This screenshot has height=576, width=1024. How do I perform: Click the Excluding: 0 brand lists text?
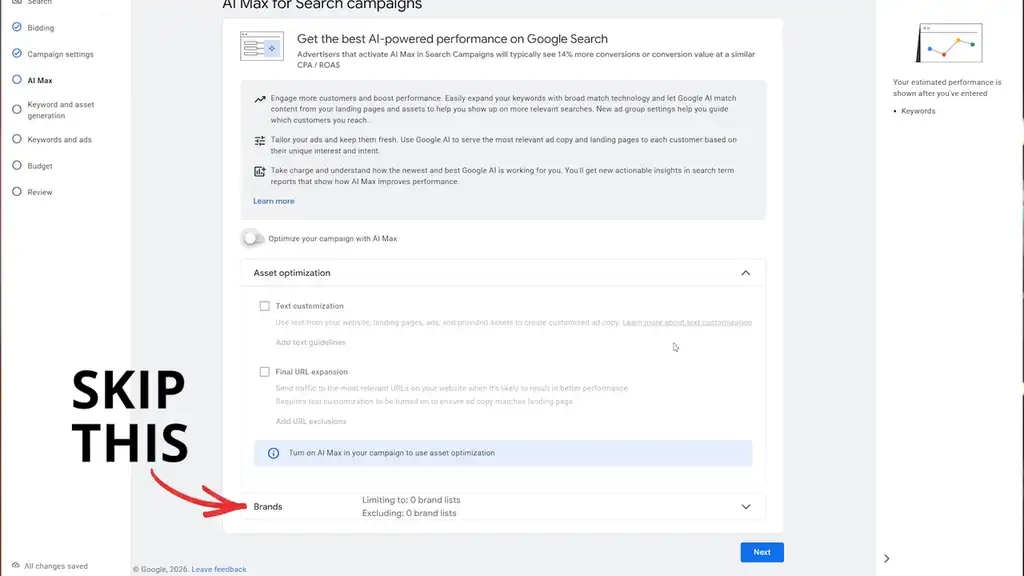pos(409,513)
